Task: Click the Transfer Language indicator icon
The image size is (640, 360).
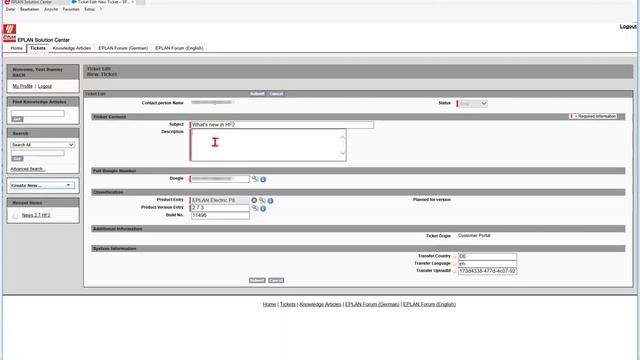Action: [454, 264]
